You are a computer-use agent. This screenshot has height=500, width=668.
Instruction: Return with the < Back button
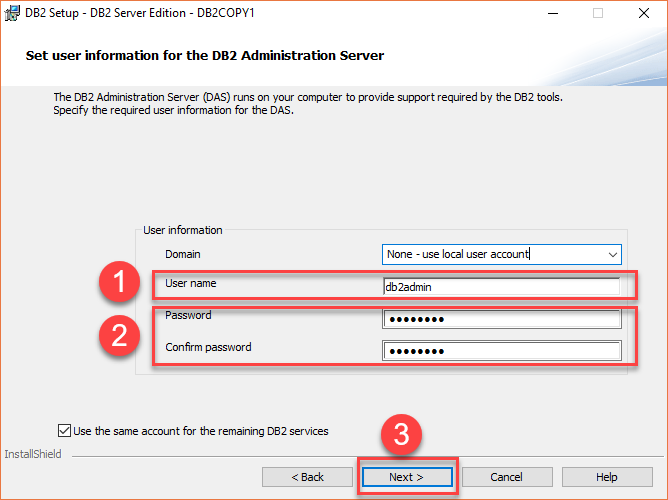coord(307,477)
